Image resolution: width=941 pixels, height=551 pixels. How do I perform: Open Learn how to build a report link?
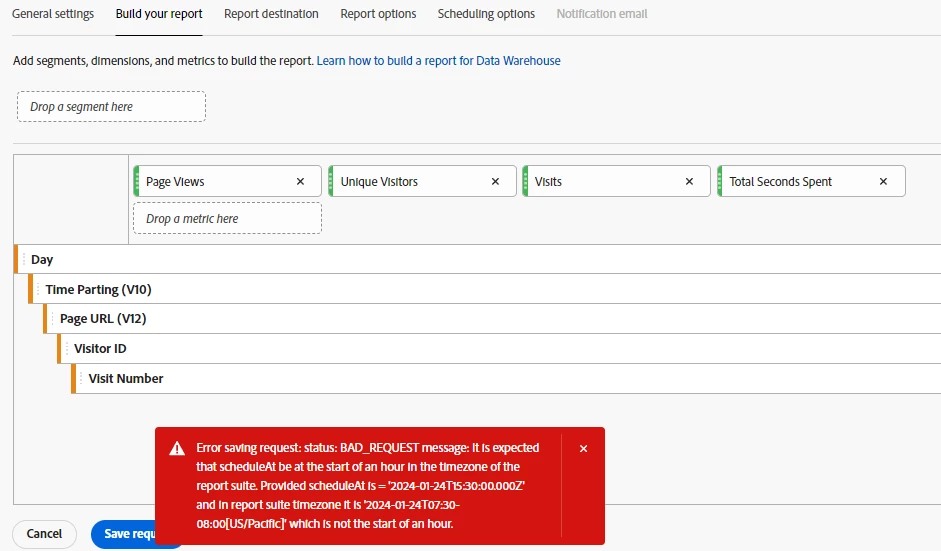pos(439,61)
